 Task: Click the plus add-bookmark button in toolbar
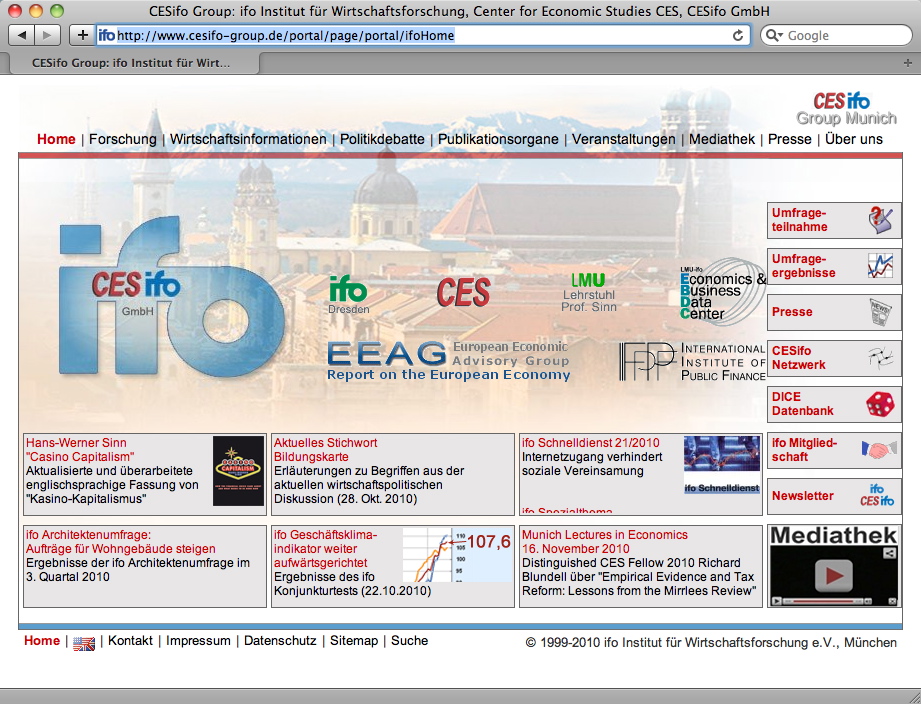pyautogui.click(x=83, y=35)
